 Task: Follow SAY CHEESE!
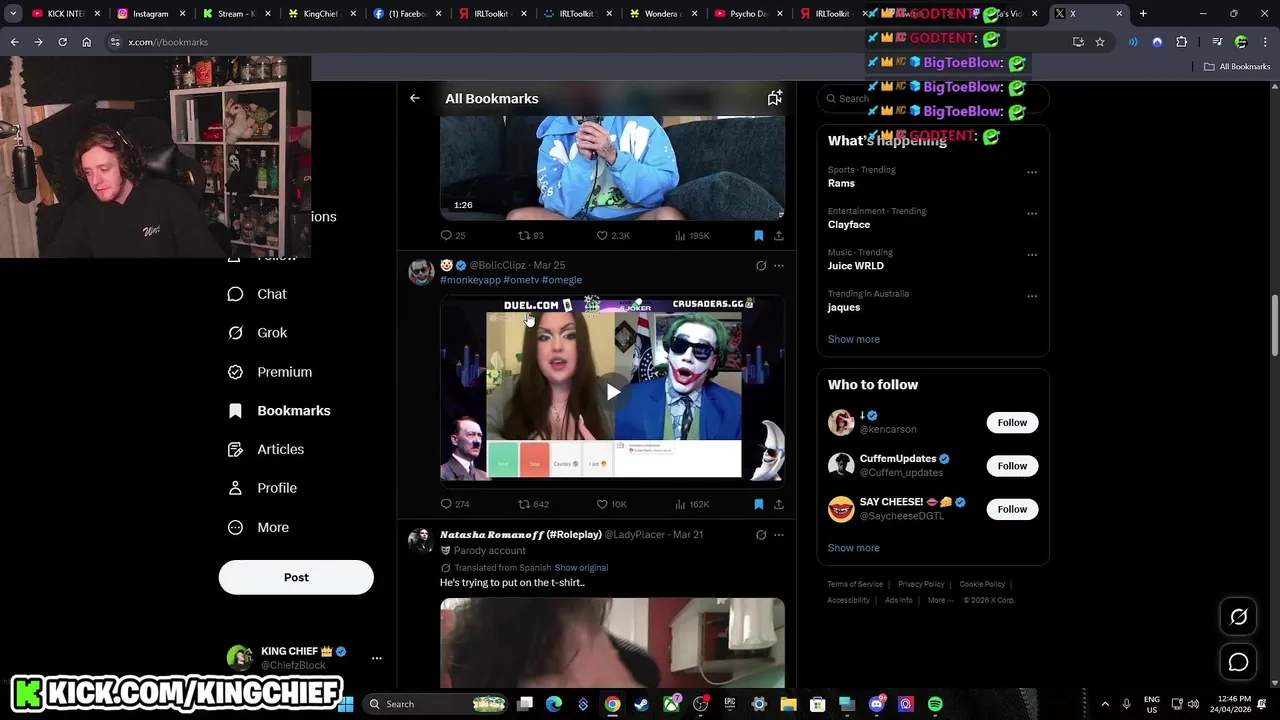pyautogui.click(x=1012, y=509)
